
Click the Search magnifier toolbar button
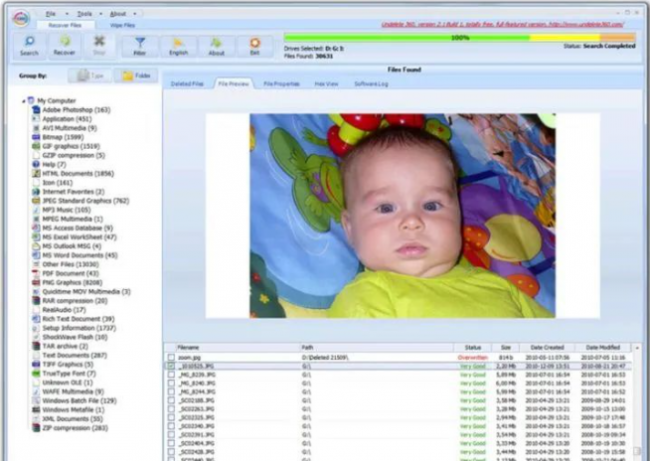pos(29,46)
